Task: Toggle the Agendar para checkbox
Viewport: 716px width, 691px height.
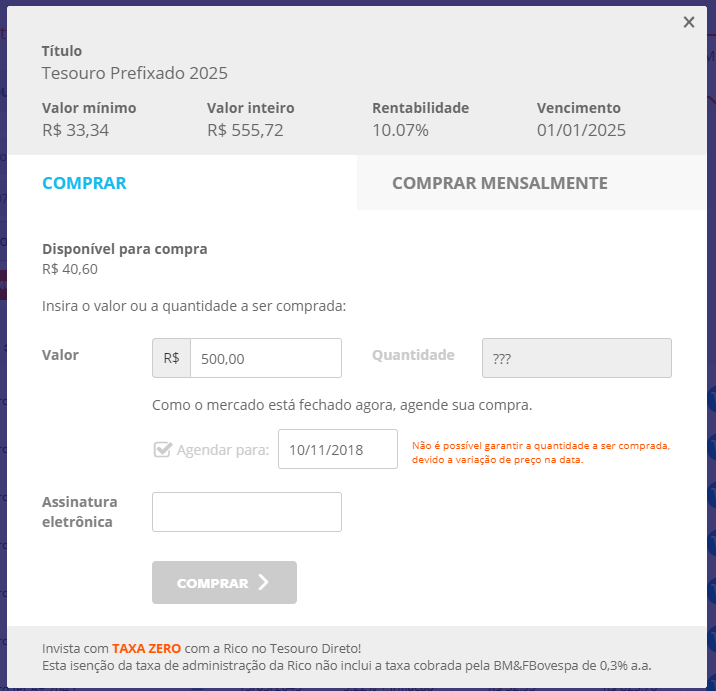Action: click(162, 449)
